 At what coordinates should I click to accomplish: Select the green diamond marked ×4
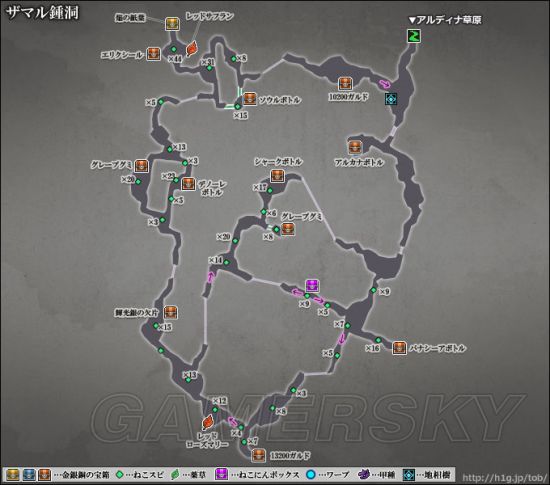pyautogui.click(x=241, y=427)
